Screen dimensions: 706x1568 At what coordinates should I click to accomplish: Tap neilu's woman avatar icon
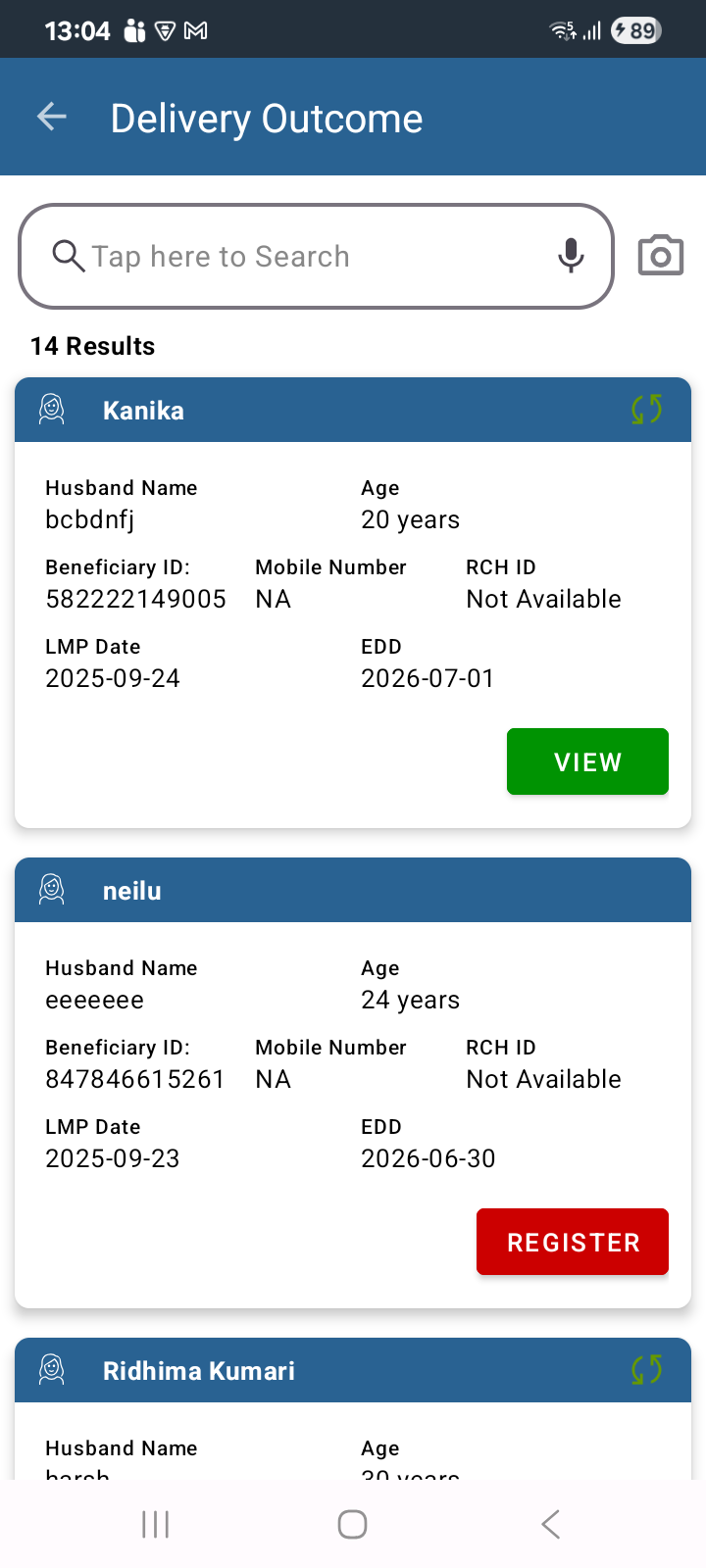[52, 890]
